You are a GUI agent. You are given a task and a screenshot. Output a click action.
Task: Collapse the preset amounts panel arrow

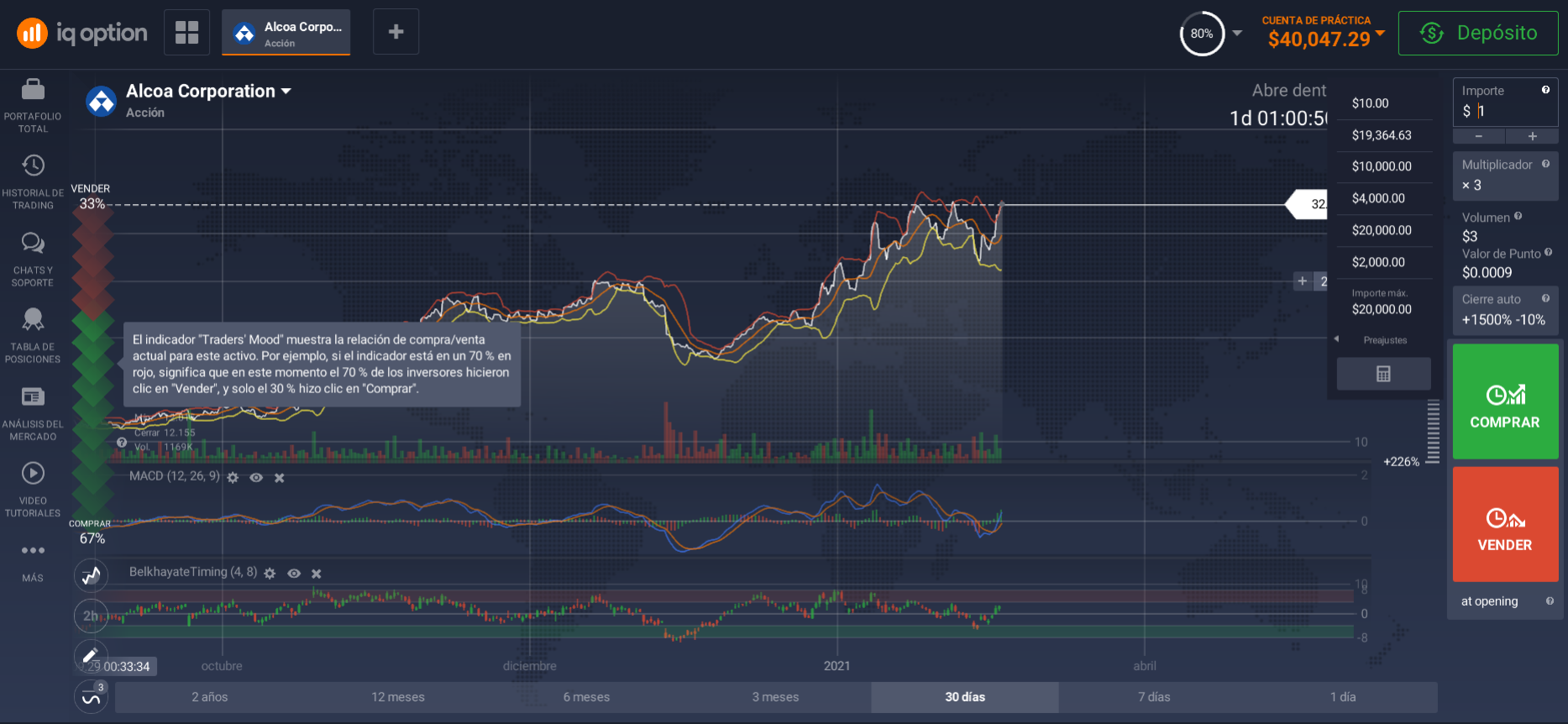pyautogui.click(x=1336, y=339)
